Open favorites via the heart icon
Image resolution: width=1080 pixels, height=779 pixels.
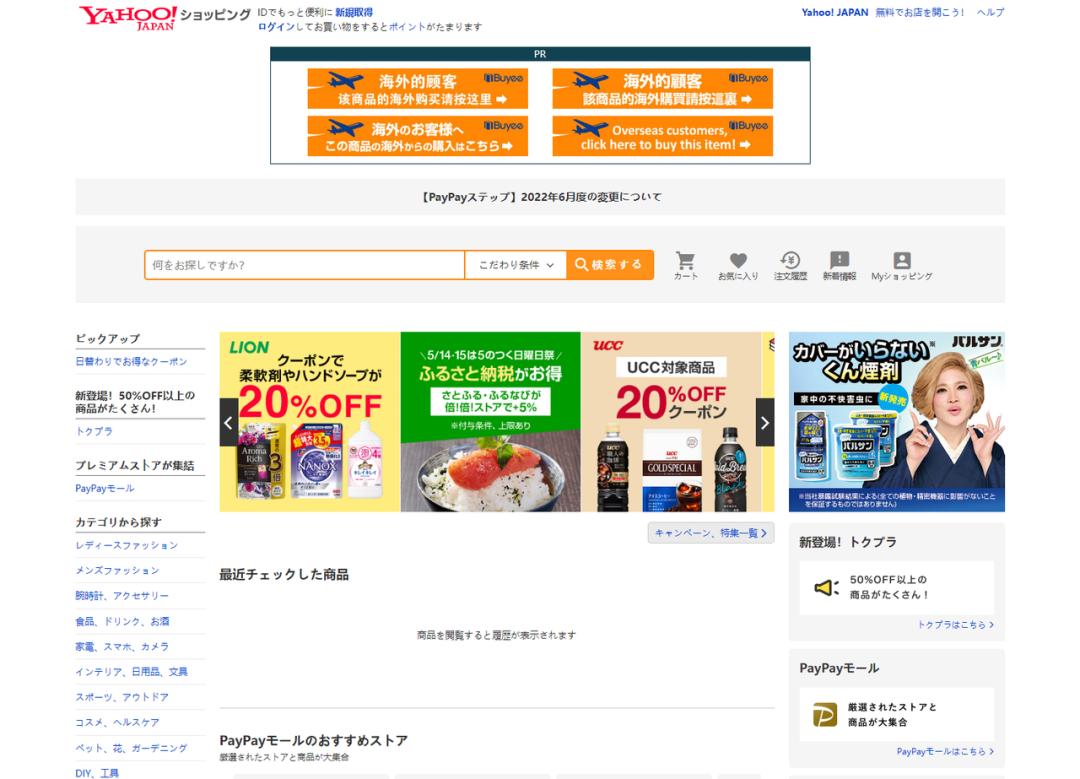[738, 265]
